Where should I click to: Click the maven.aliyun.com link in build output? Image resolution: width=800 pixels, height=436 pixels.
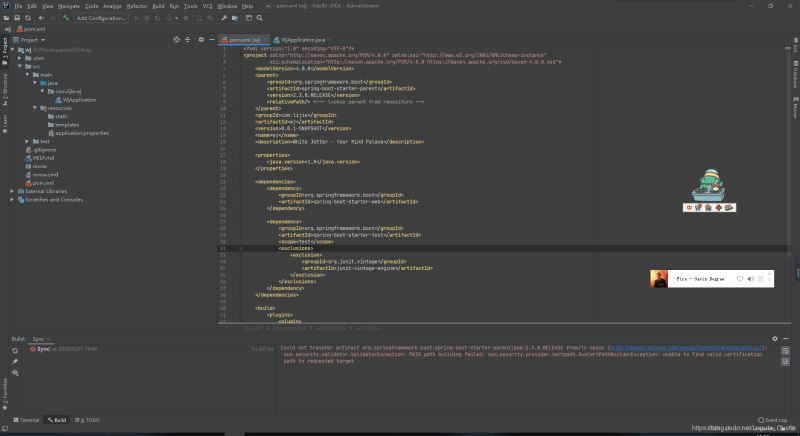(x=686, y=348)
